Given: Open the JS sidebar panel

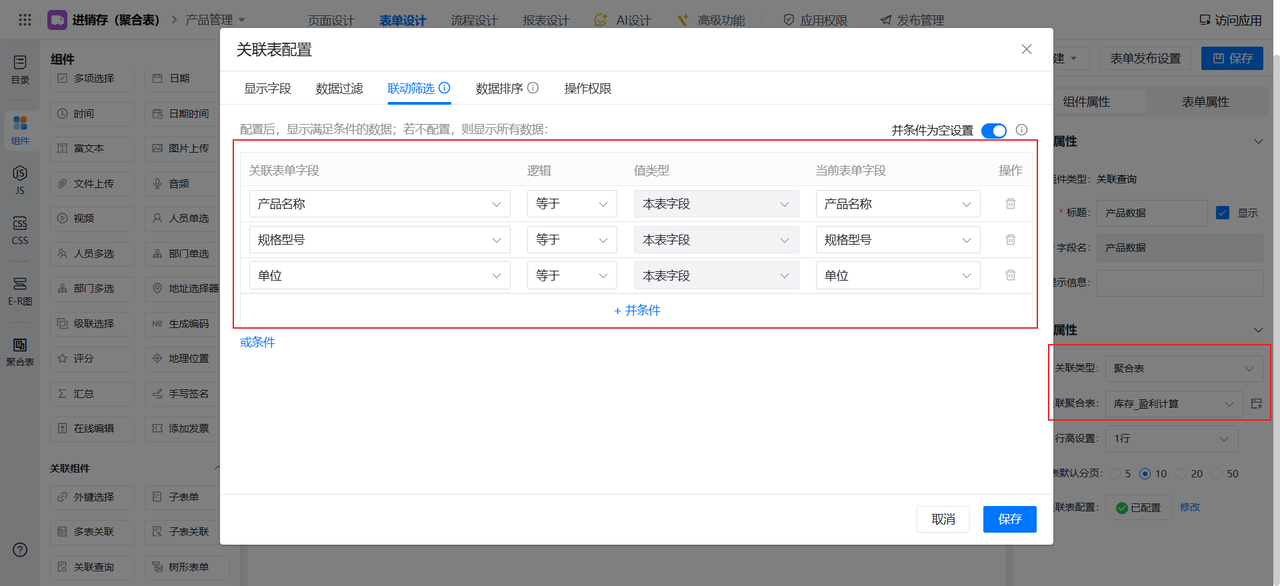Looking at the screenshot, I should [x=20, y=178].
